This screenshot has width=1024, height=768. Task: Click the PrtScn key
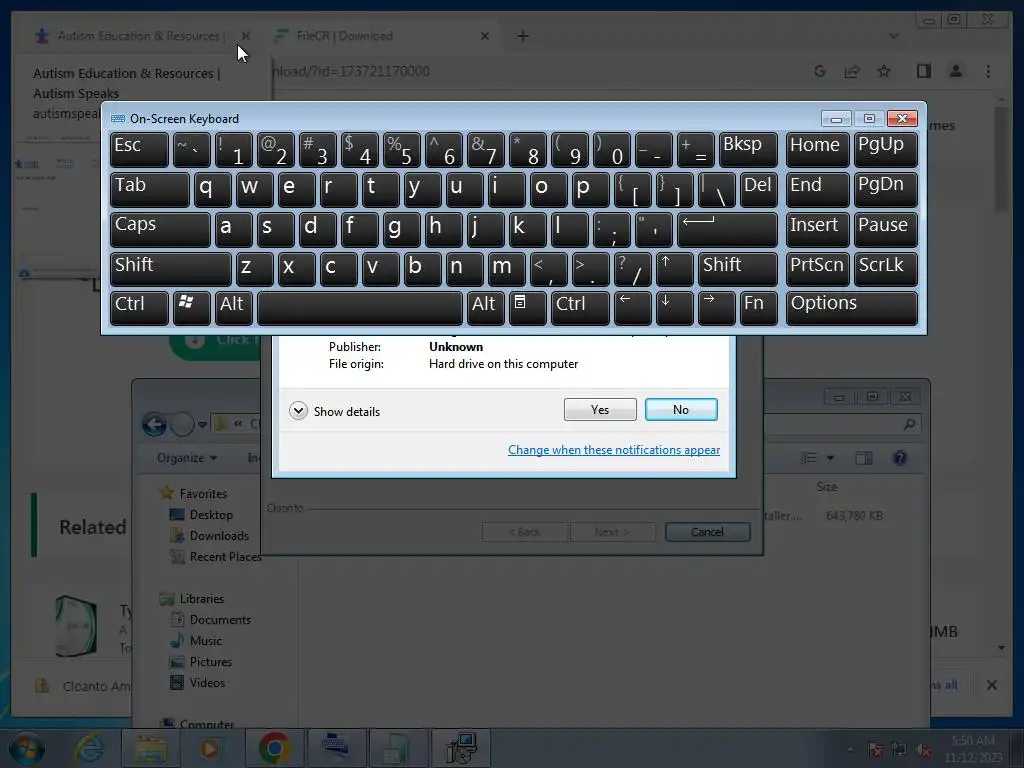tap(818, 270)
